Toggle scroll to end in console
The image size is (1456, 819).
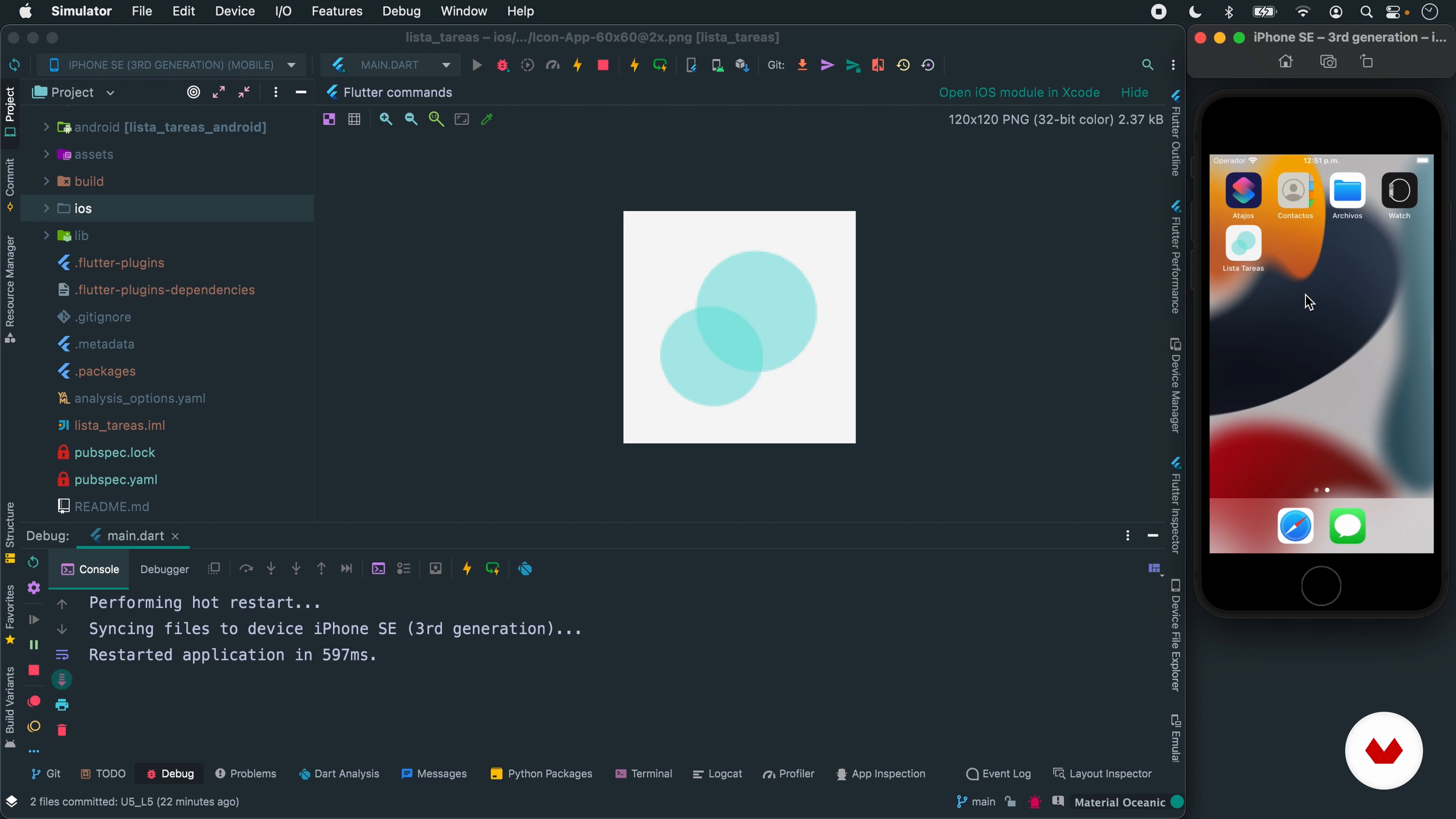[x=62, y=679]
